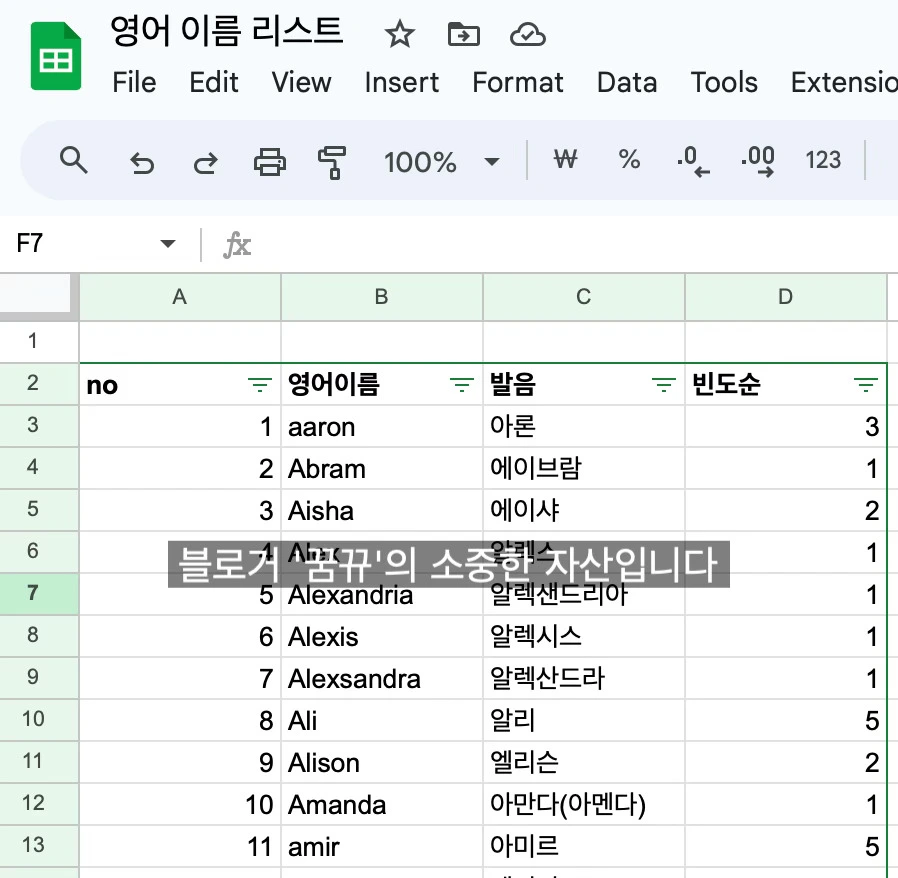
Task: Click the cell containing Aisha
Action: tap(382, 510)
